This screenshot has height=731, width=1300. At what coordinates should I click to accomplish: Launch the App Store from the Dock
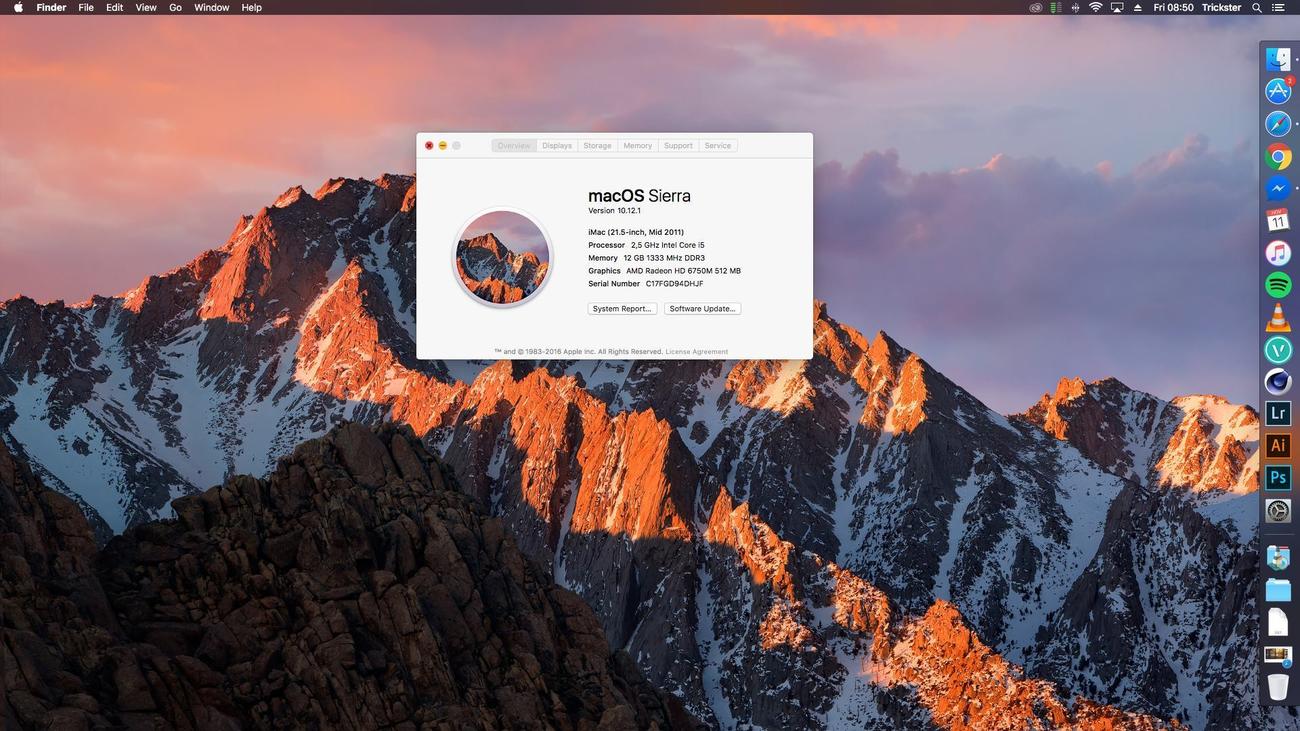1278,91
